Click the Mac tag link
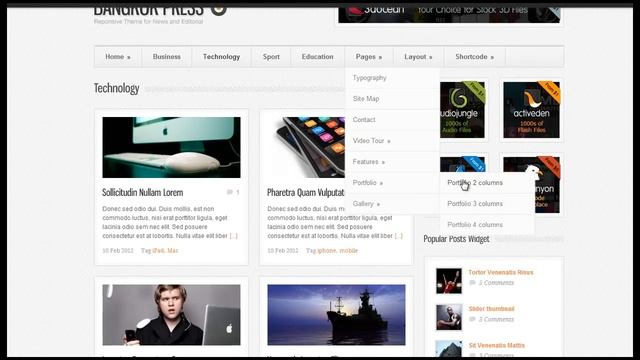This screenshot has width=640, height=360. 173,251
